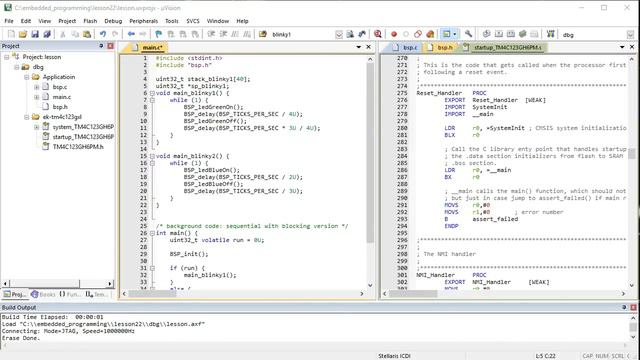
Task: Expand the system_TM4C123GH6P file node
Action: [x=36, y=127]
